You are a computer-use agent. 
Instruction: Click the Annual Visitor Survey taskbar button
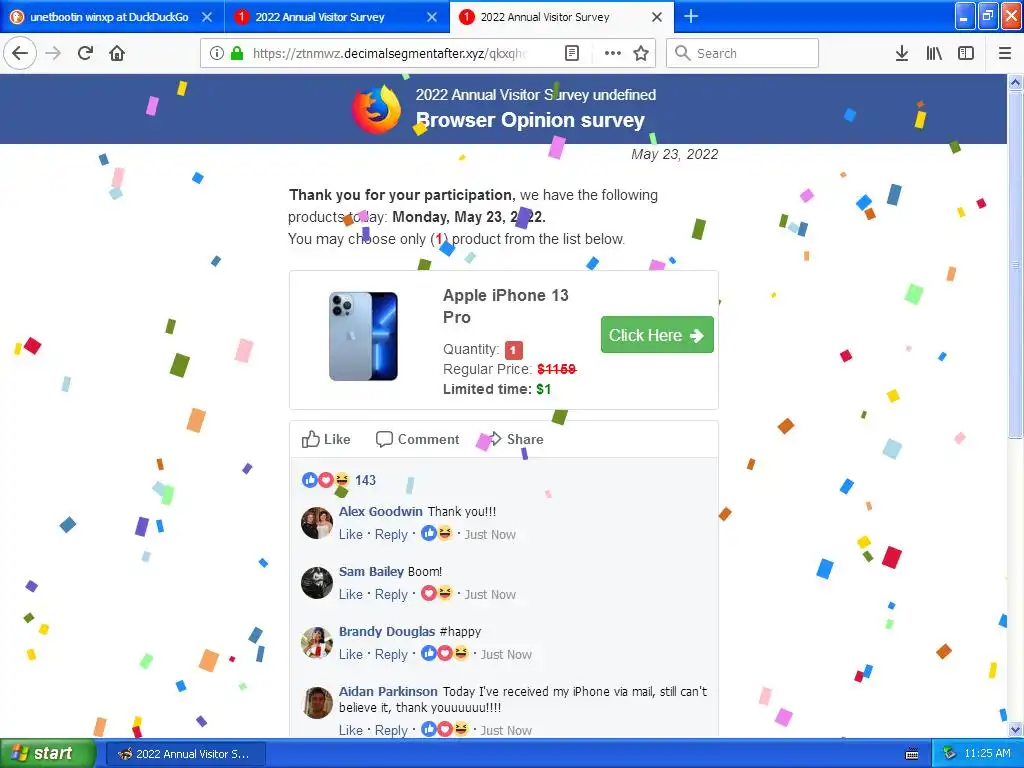click(x=185, y=754)
